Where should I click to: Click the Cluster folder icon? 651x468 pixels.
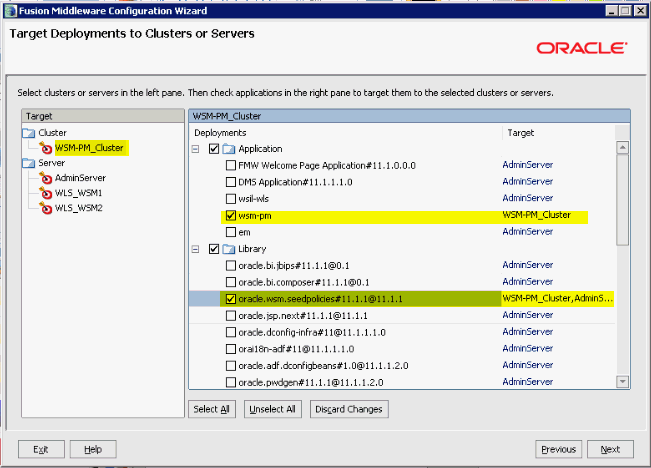(x=29, y=132)
